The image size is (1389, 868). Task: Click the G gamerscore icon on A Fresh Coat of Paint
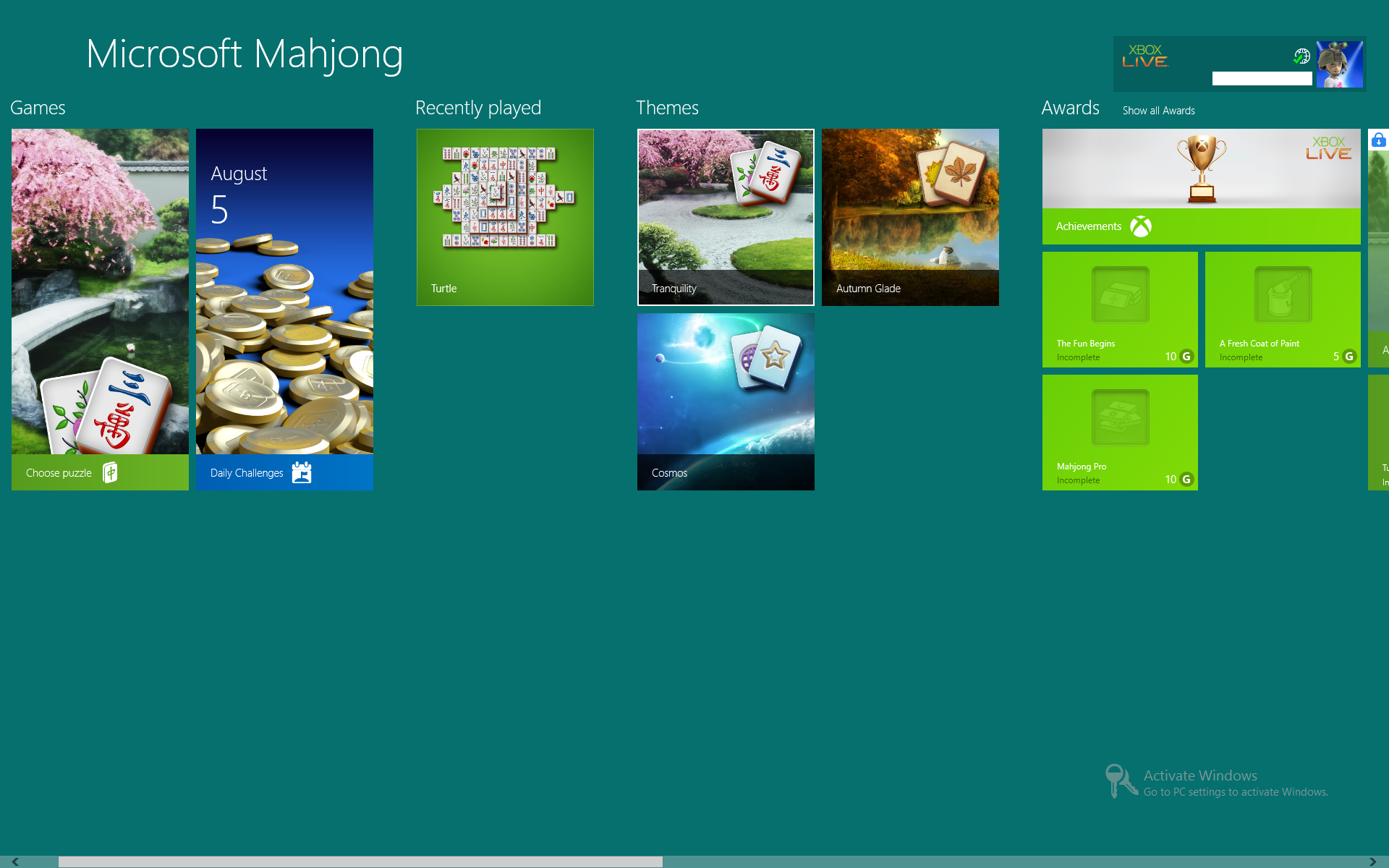click(x=1349, y=356)
